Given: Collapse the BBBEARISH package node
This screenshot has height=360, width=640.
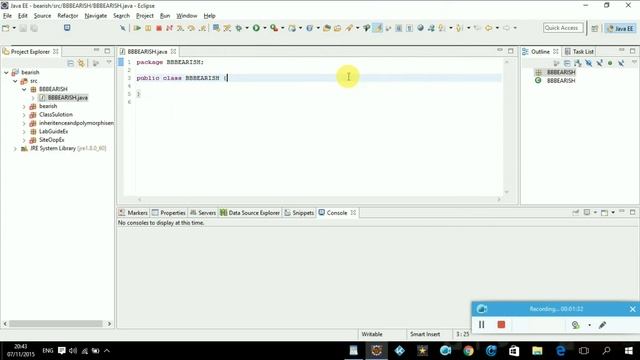Looking at the screenshot, I should pyautogui.click(x=24, y=89).
